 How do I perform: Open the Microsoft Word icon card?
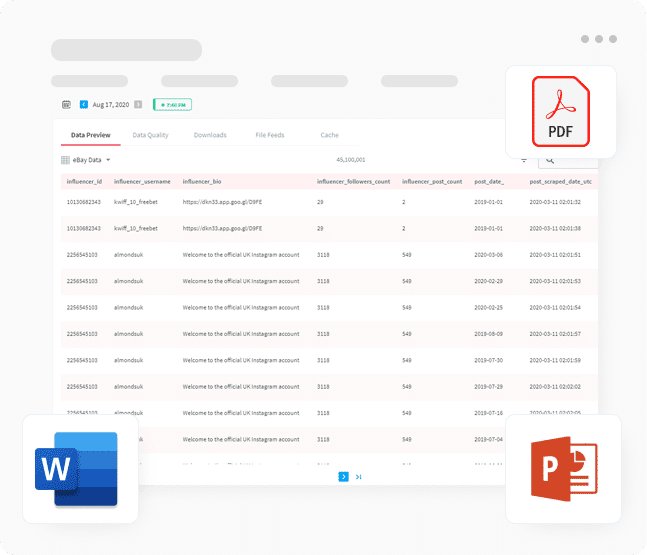pyautogui.click(x=80, y=469)
